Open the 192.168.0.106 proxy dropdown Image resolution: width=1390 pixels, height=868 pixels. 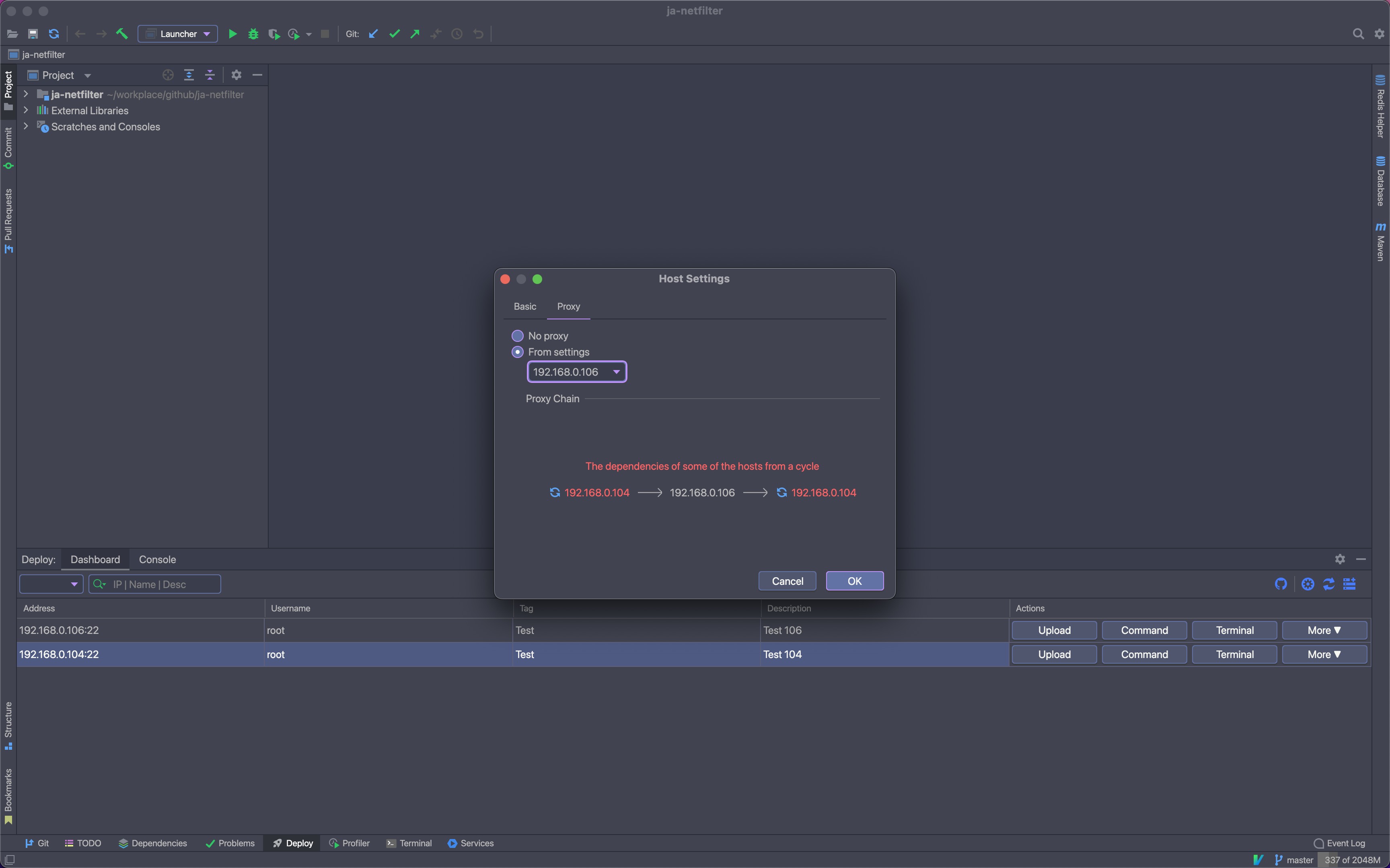click(576, 372)
